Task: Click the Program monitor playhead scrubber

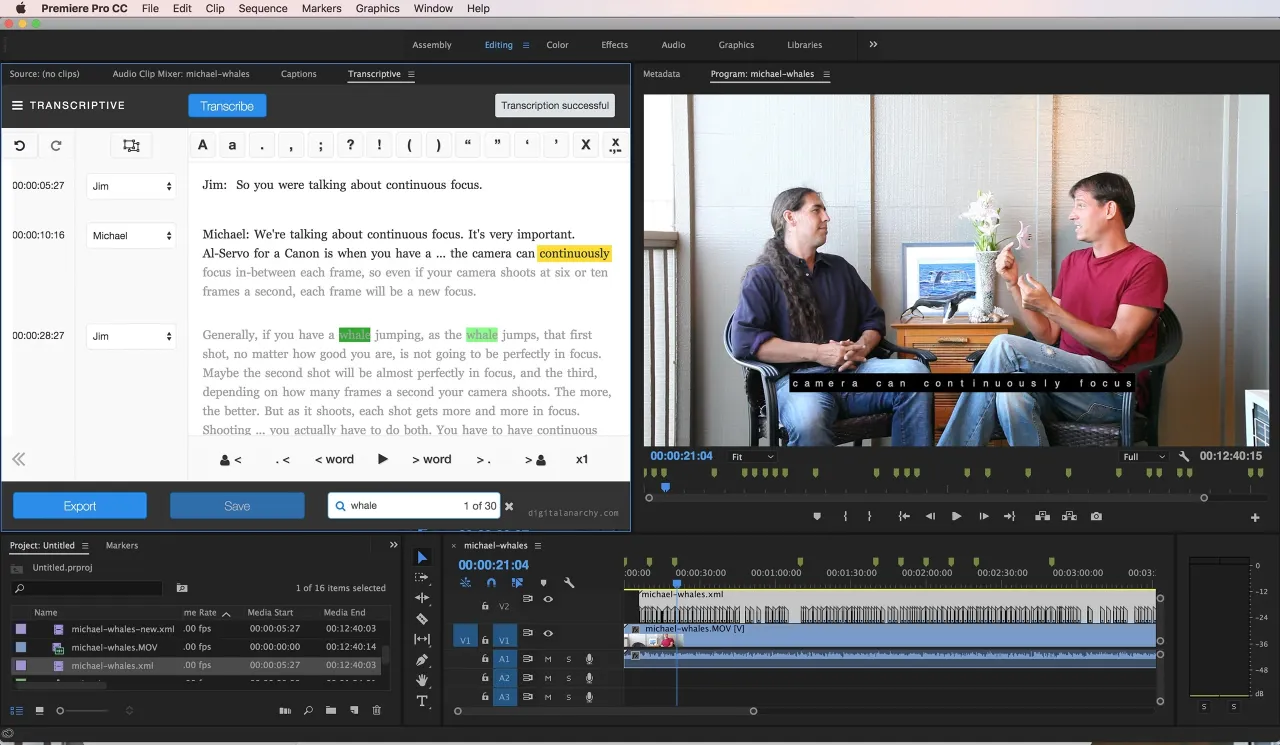Action: [665, 487]
